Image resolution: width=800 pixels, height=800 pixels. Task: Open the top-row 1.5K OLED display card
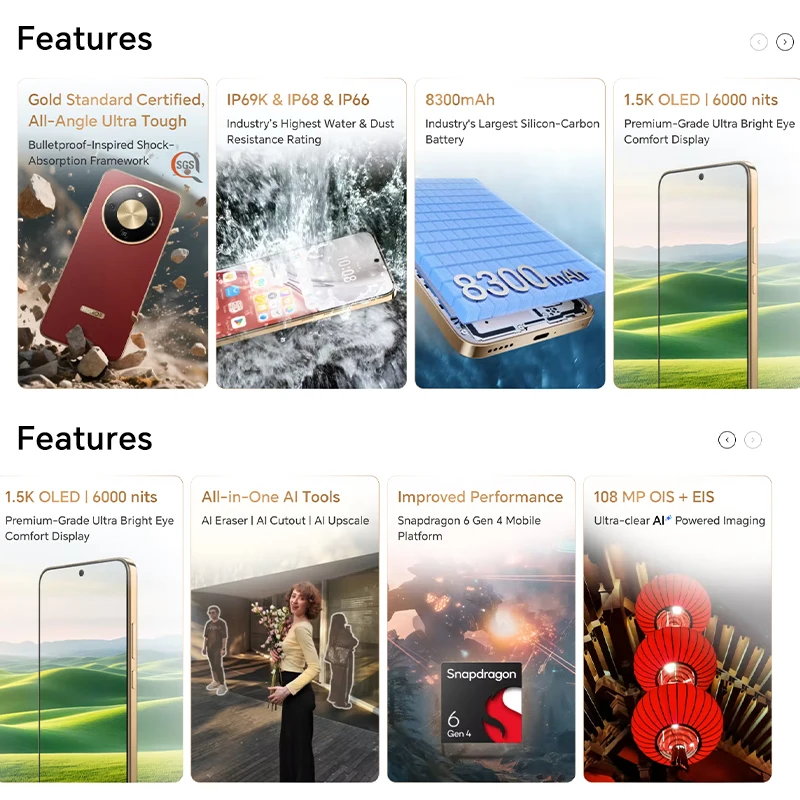[707, 233]
